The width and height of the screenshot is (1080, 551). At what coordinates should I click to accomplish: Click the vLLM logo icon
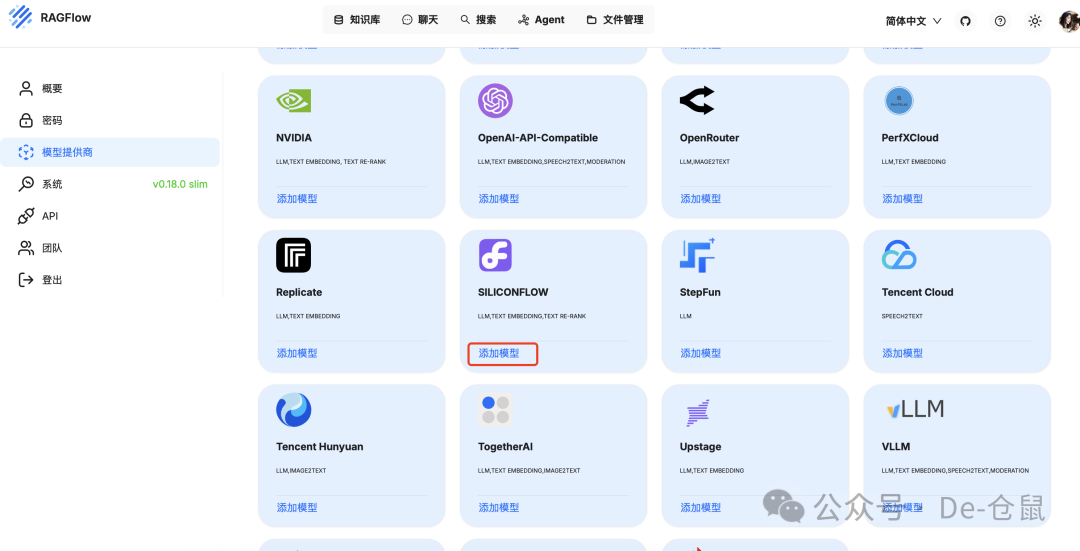(x=915, y=409)
